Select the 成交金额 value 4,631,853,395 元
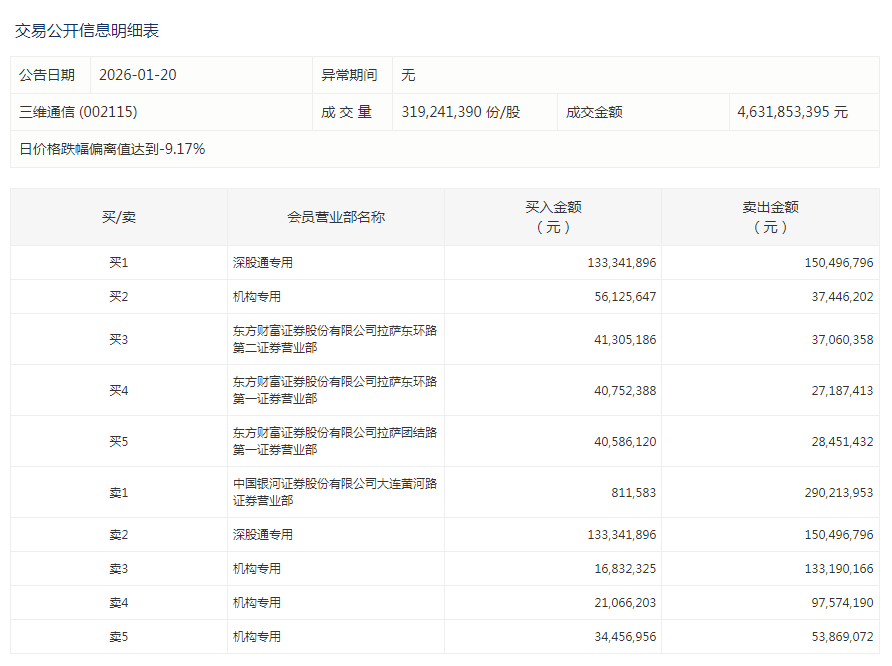This screenshot has height=666, width=892. click(x=792, y=112)
